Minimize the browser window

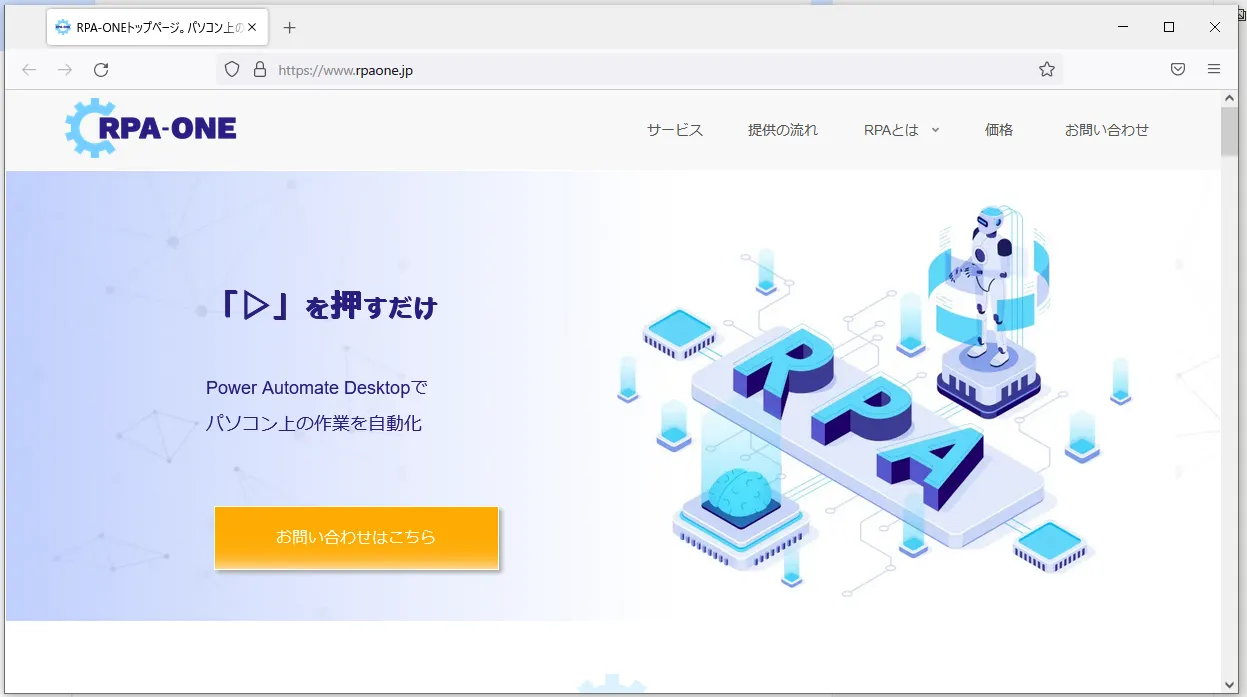(1122, 28)
